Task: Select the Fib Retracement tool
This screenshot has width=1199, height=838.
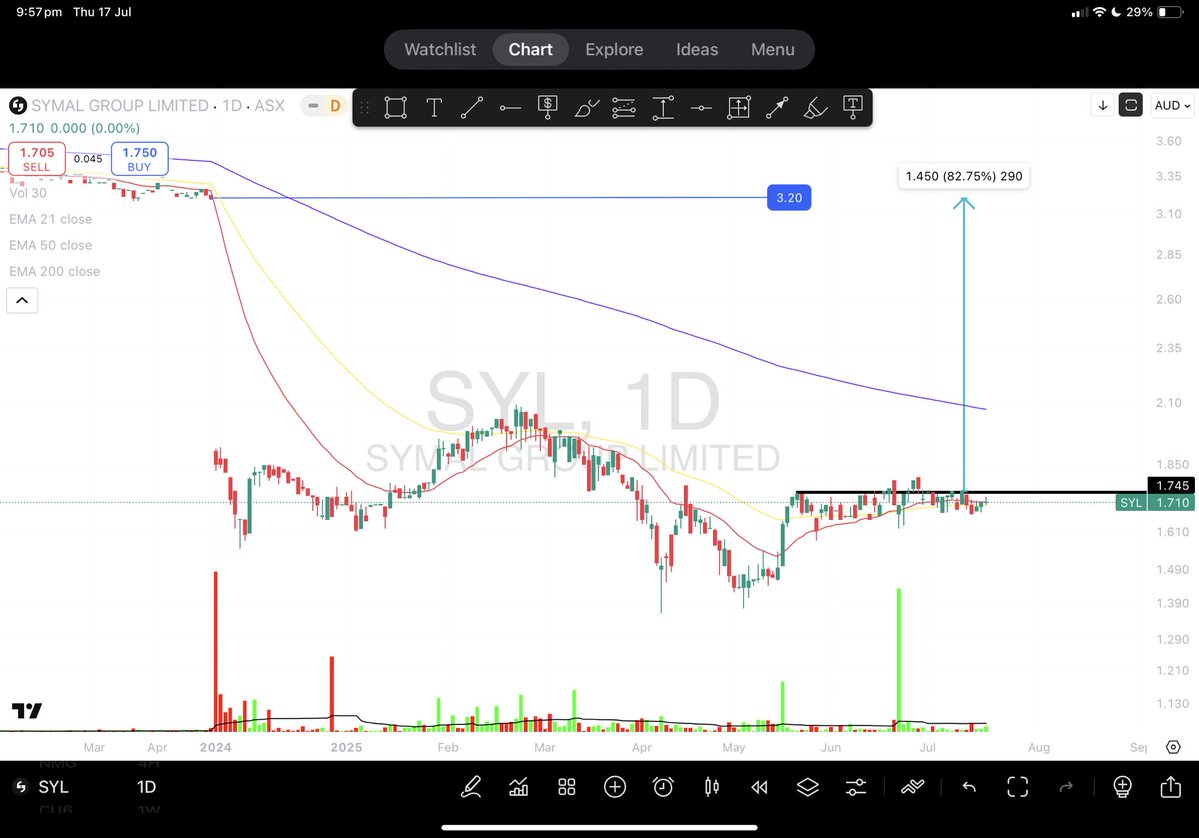Action: tap(624, 108)
